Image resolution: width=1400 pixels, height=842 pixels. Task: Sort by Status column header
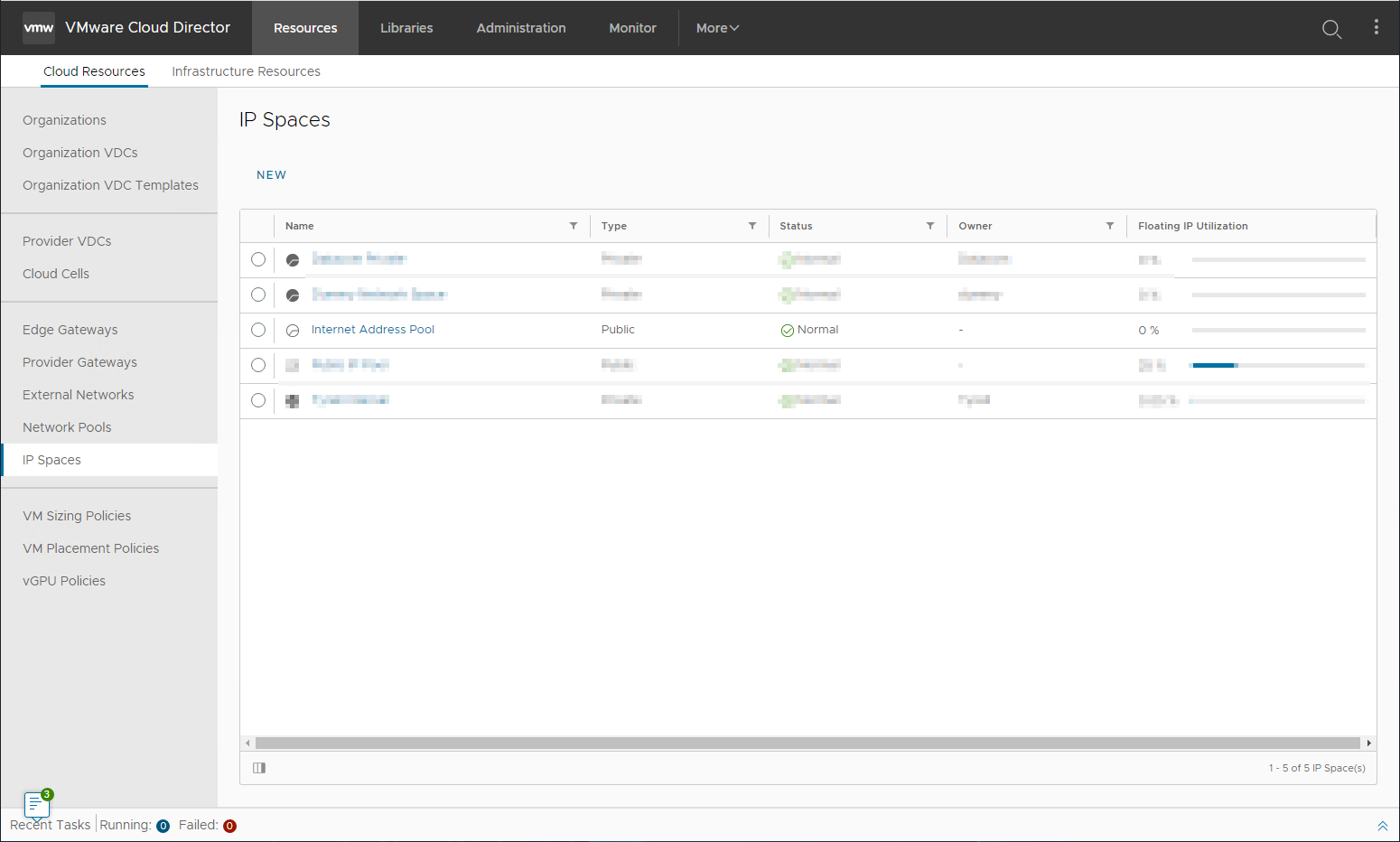(796, 226)
